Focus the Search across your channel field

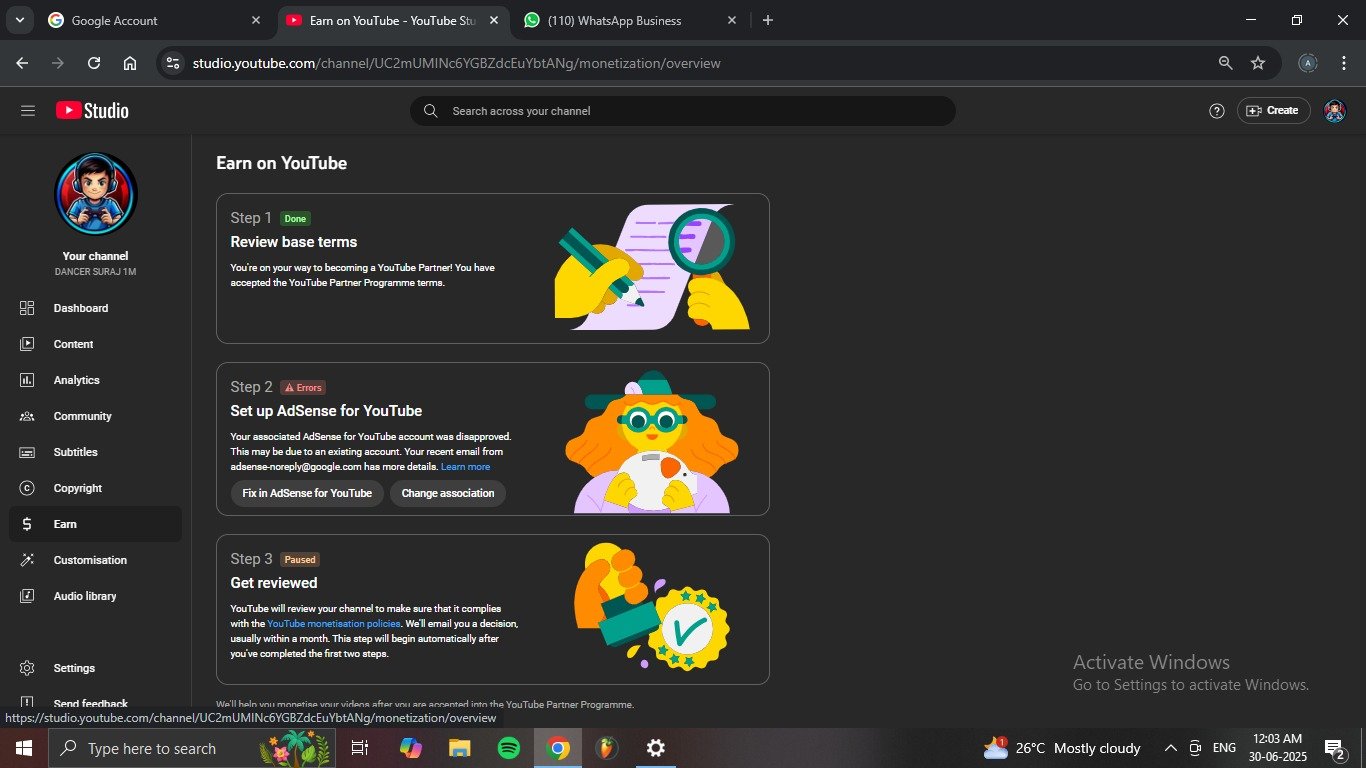[683, 111]
